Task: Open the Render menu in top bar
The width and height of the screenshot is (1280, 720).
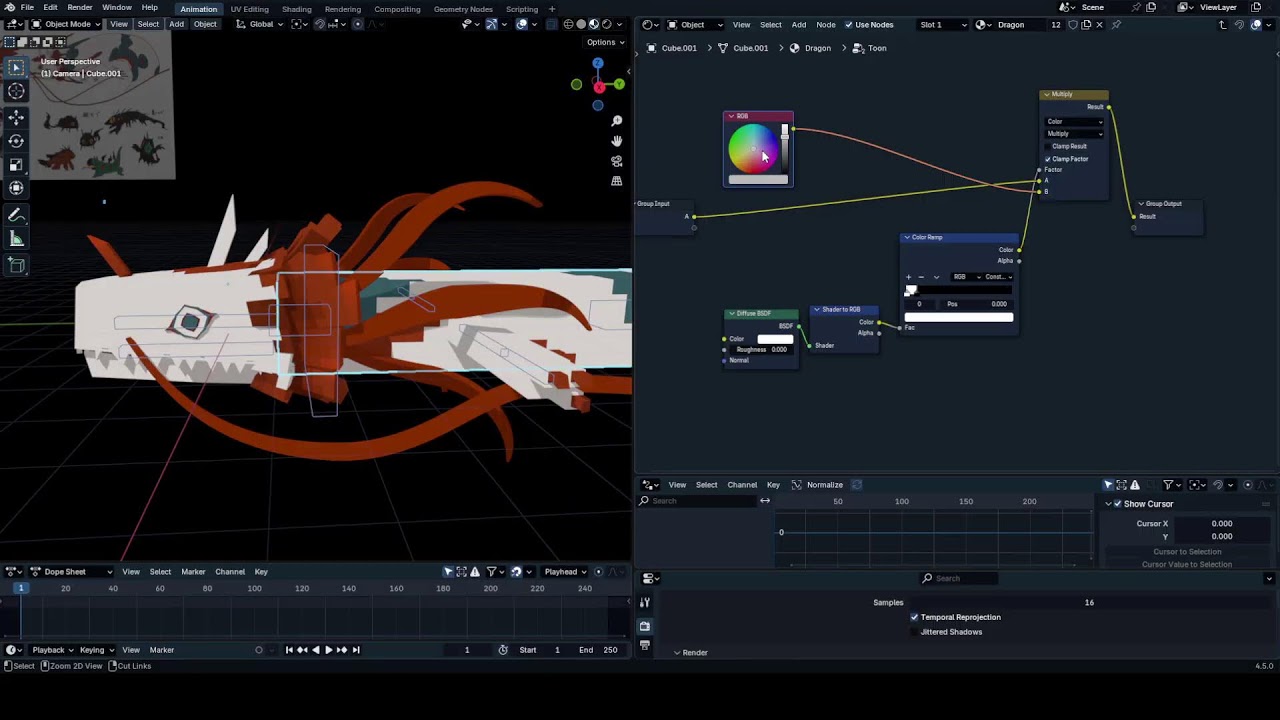Action: pos(80,8)
